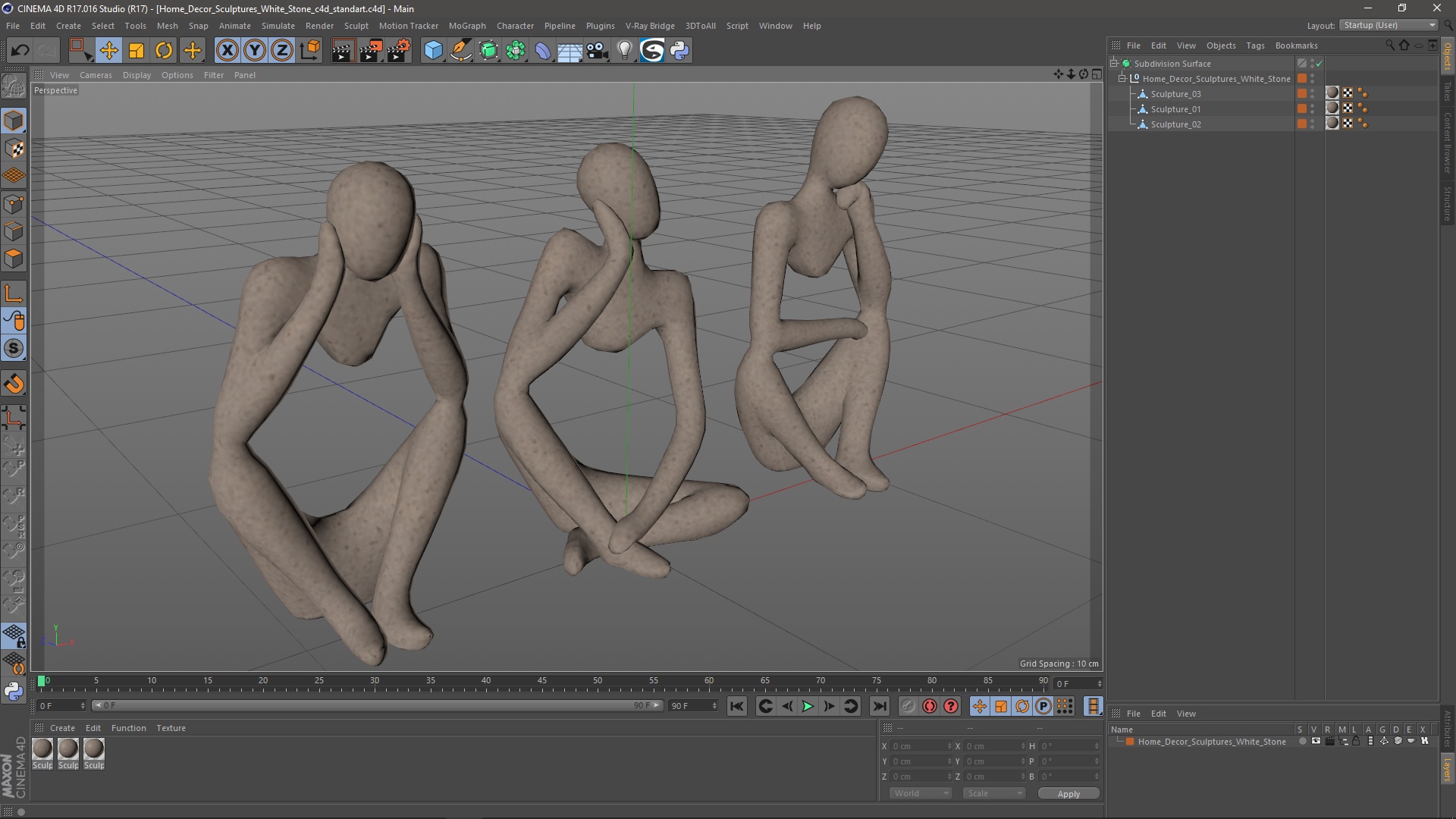Select the first Sculp material thumbnail
This screenshot has width=1456, height=819.
pos(42,750)
